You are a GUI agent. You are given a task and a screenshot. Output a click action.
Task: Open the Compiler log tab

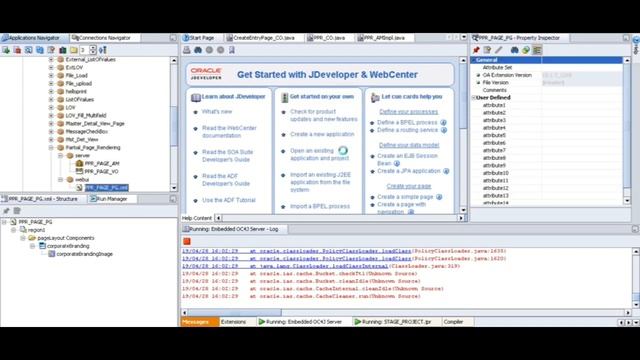[453, 322]
